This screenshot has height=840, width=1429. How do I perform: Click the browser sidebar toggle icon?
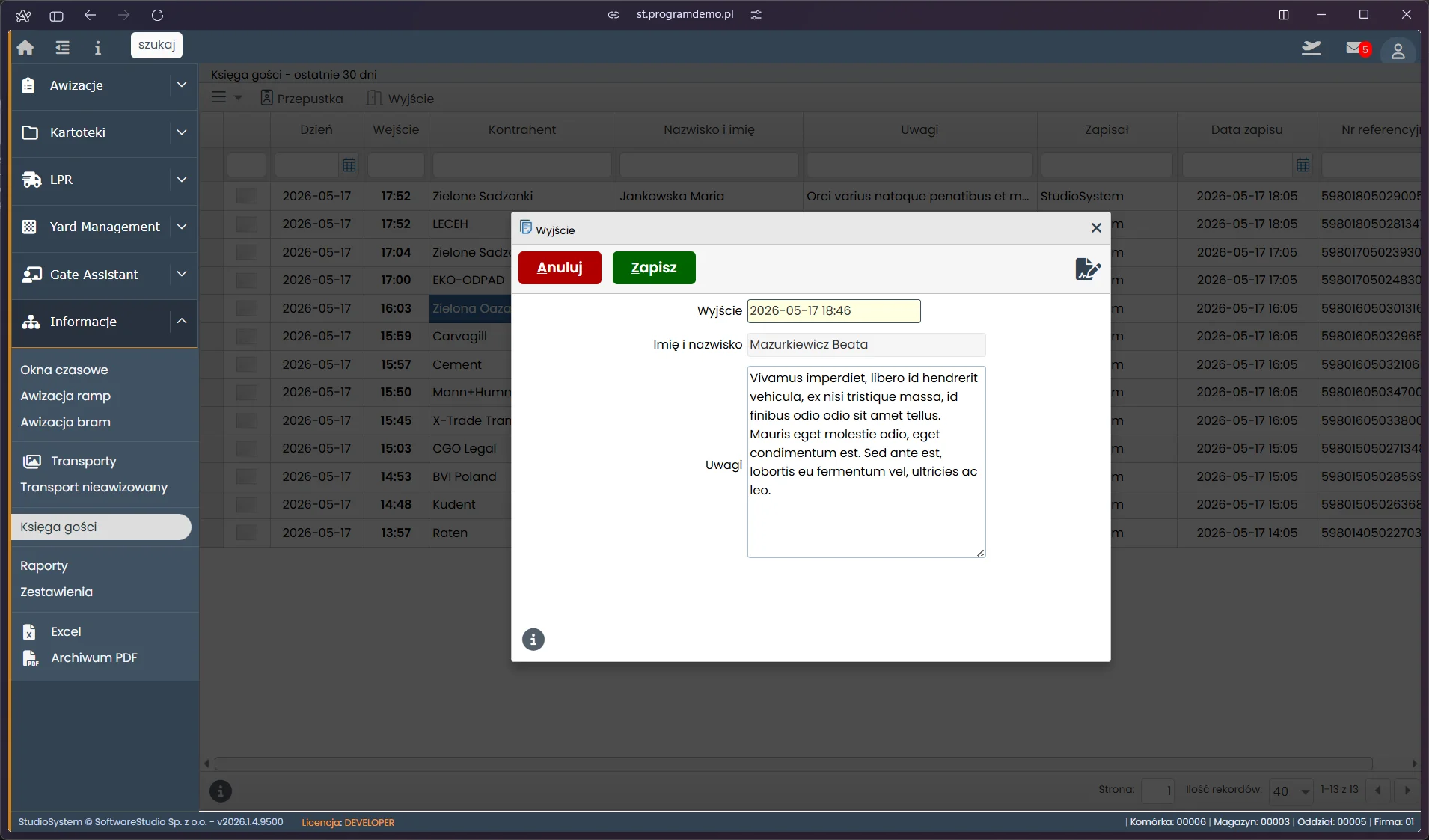tap(56, 15)
